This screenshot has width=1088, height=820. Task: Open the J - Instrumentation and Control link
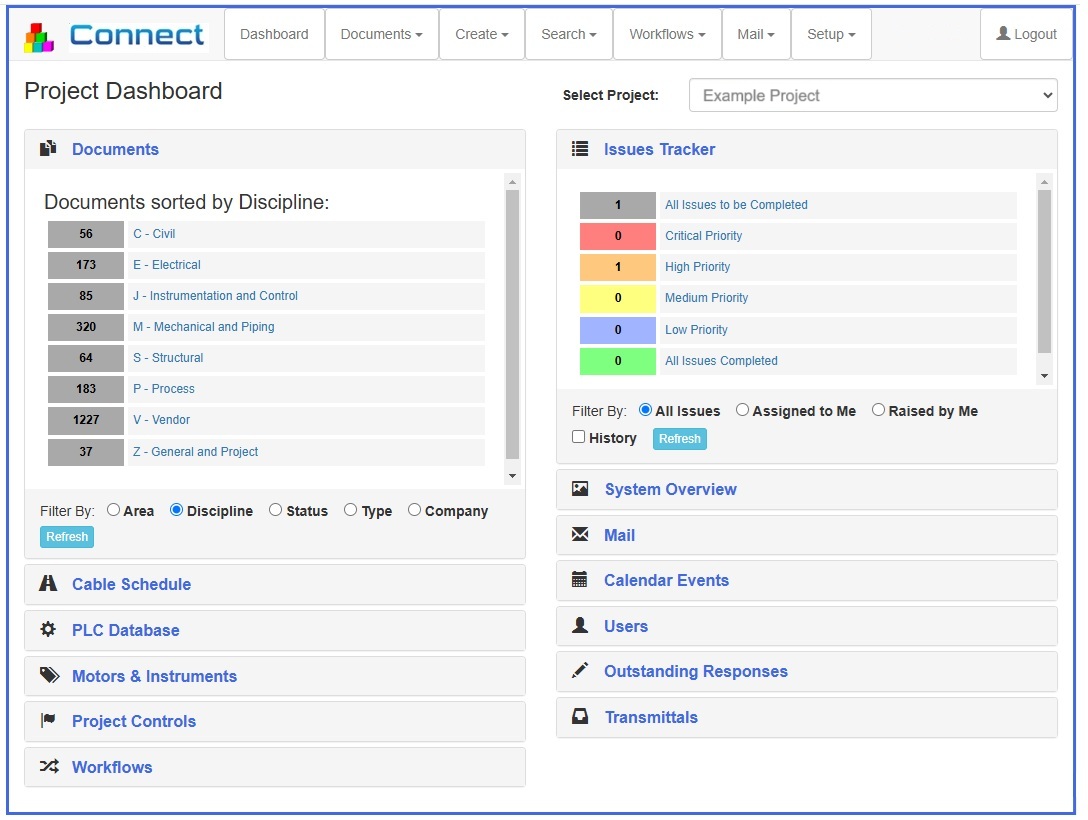click(216, 296)
